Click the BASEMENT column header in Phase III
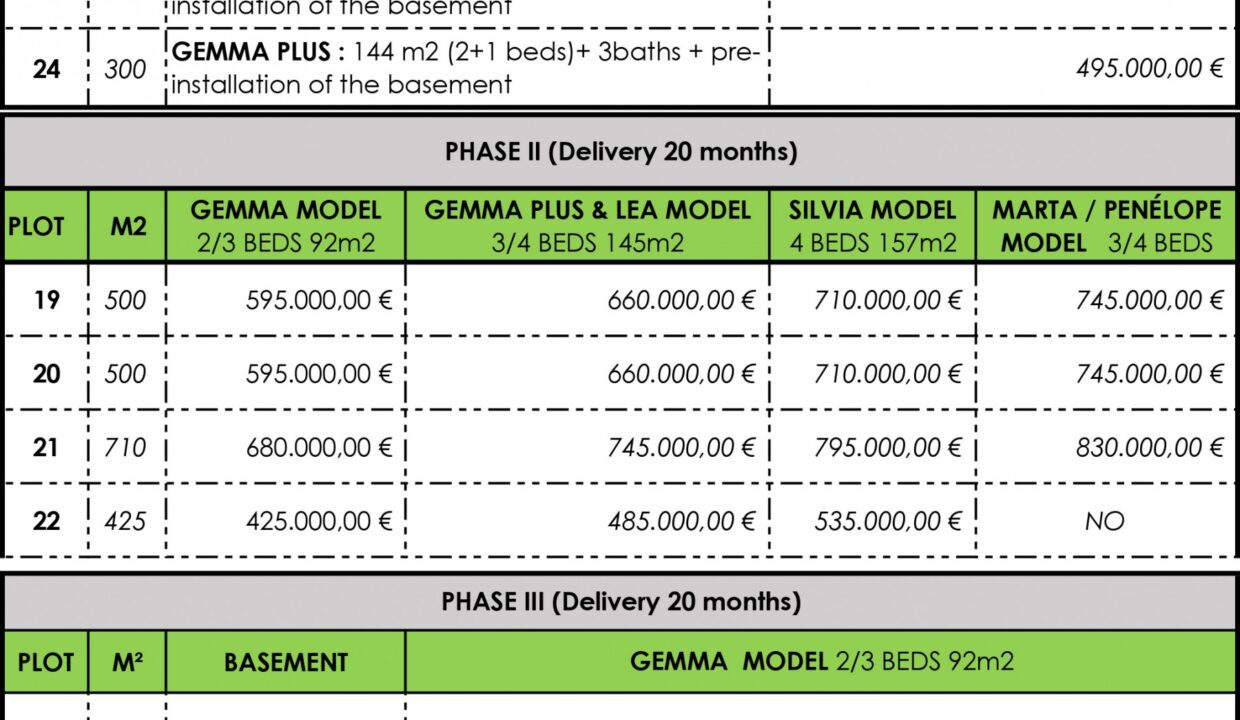This screenshot has width=1240, height=720. 285,662
